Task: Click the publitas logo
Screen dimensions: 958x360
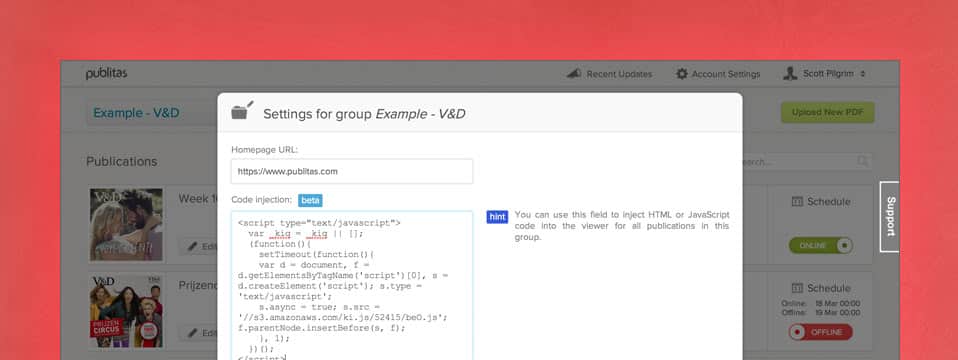Action: 106,73
